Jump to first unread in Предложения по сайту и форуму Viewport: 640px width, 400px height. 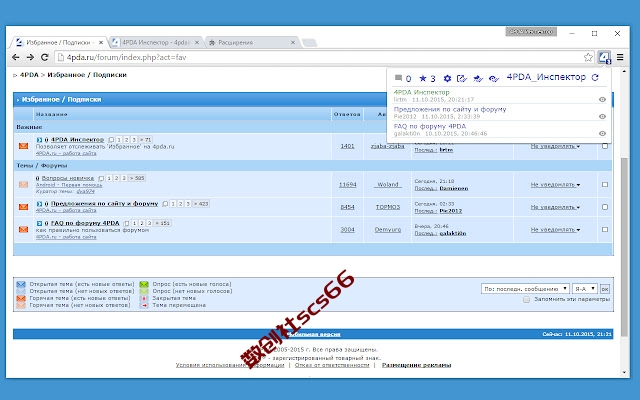point(39,203)
